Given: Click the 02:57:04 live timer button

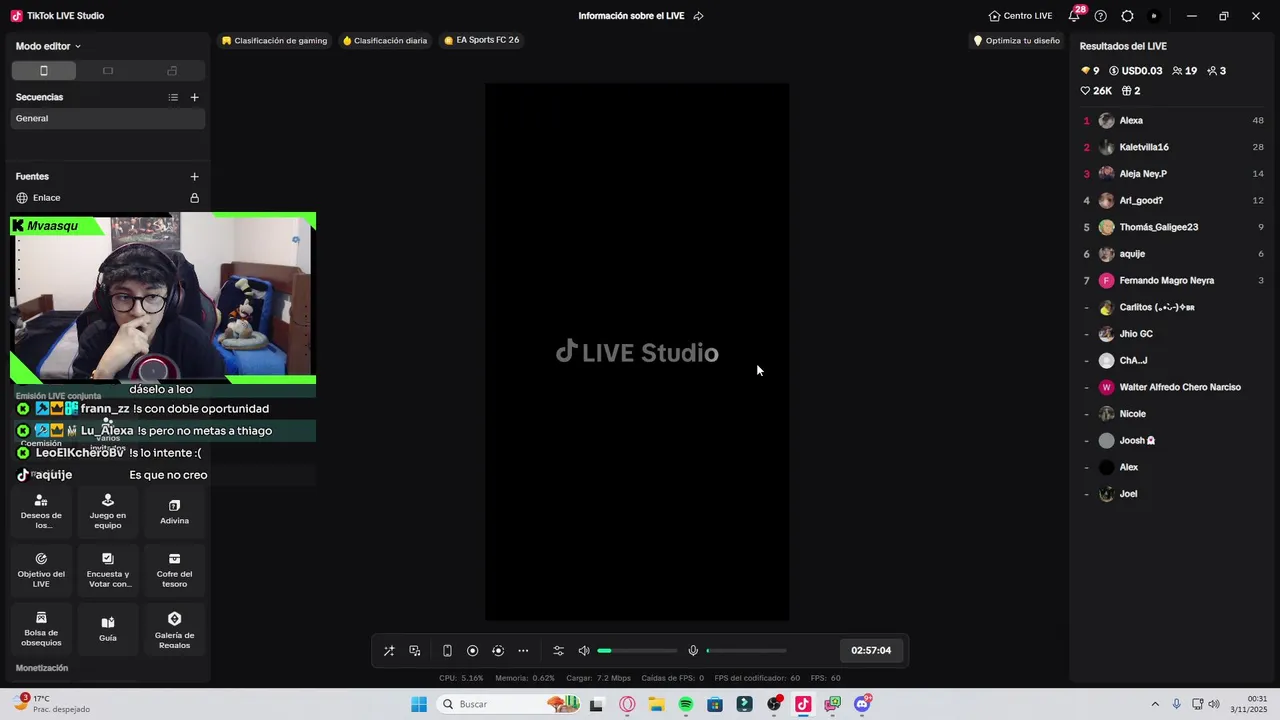Looking at the screenshot, I should [x=871, y=650].
